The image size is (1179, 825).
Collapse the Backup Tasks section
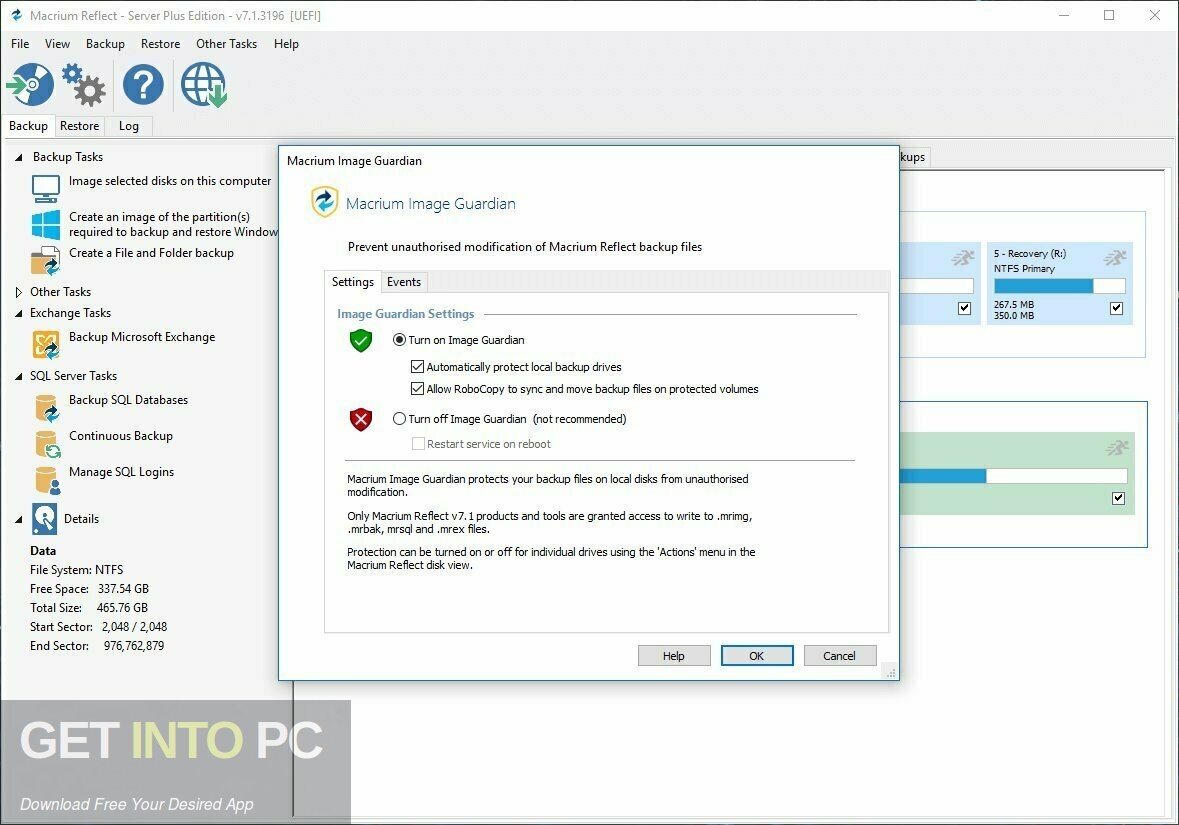[x=19, y=157]
